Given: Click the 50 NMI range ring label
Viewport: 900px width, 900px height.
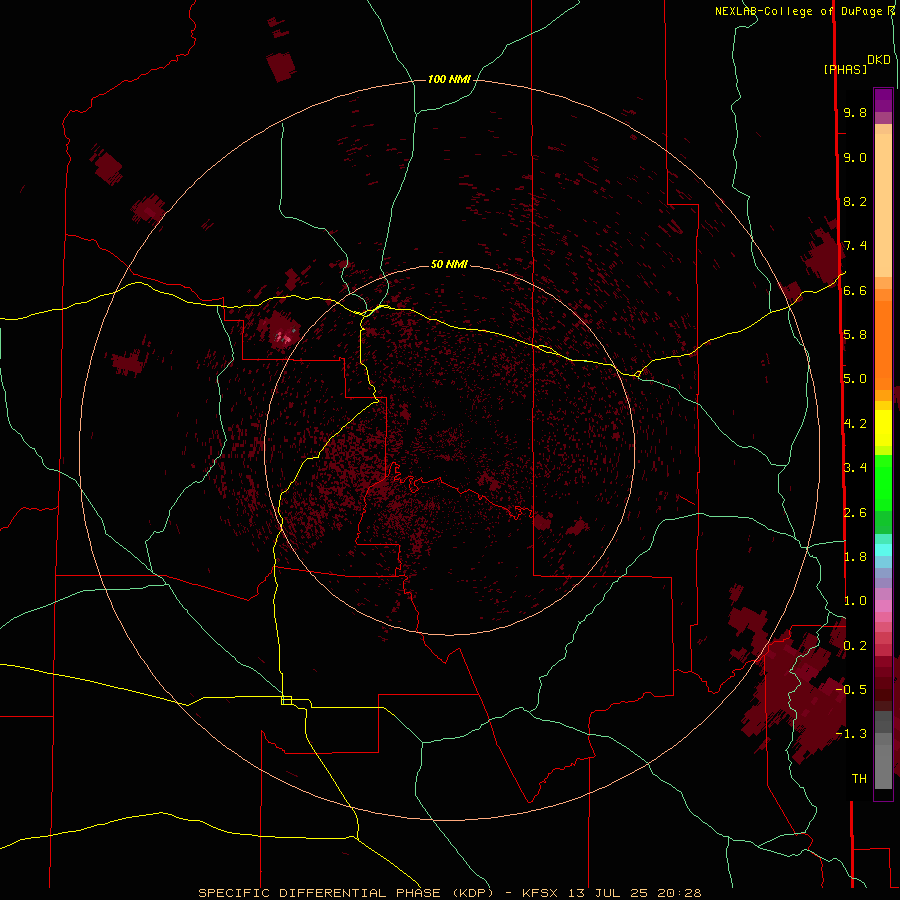Looking at the screenshot, I should (449, 264).
